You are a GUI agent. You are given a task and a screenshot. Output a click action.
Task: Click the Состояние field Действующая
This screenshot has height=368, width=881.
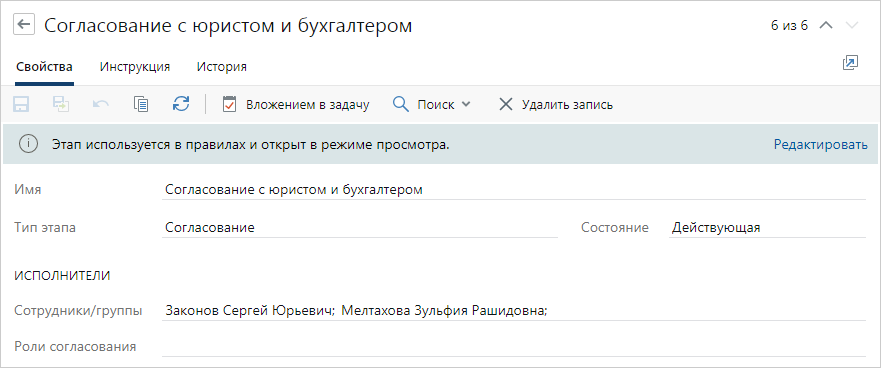pyautogui.click(x=767, y=228)
